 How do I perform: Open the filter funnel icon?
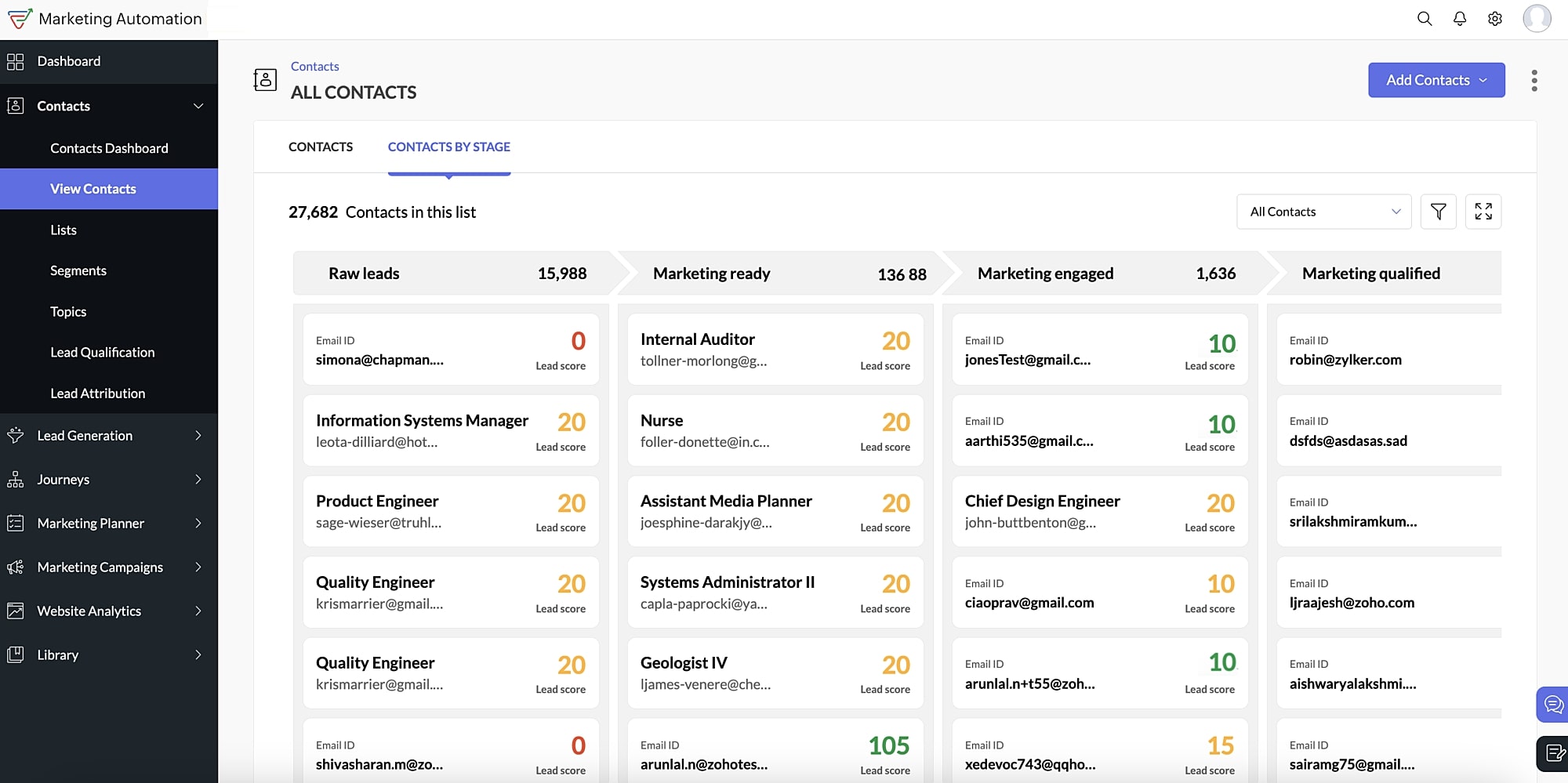point(1438,212)
